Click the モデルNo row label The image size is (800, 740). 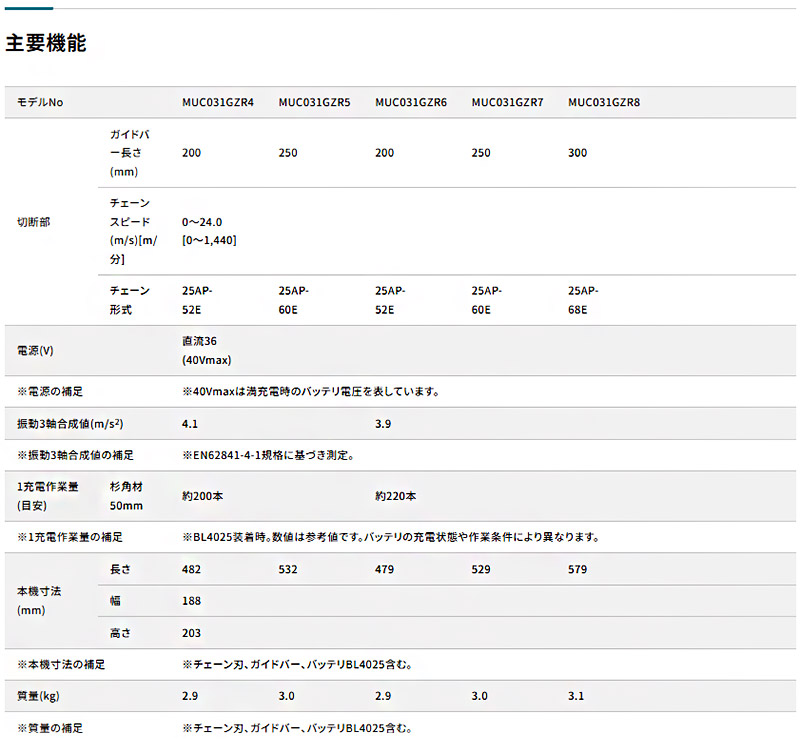40,102
